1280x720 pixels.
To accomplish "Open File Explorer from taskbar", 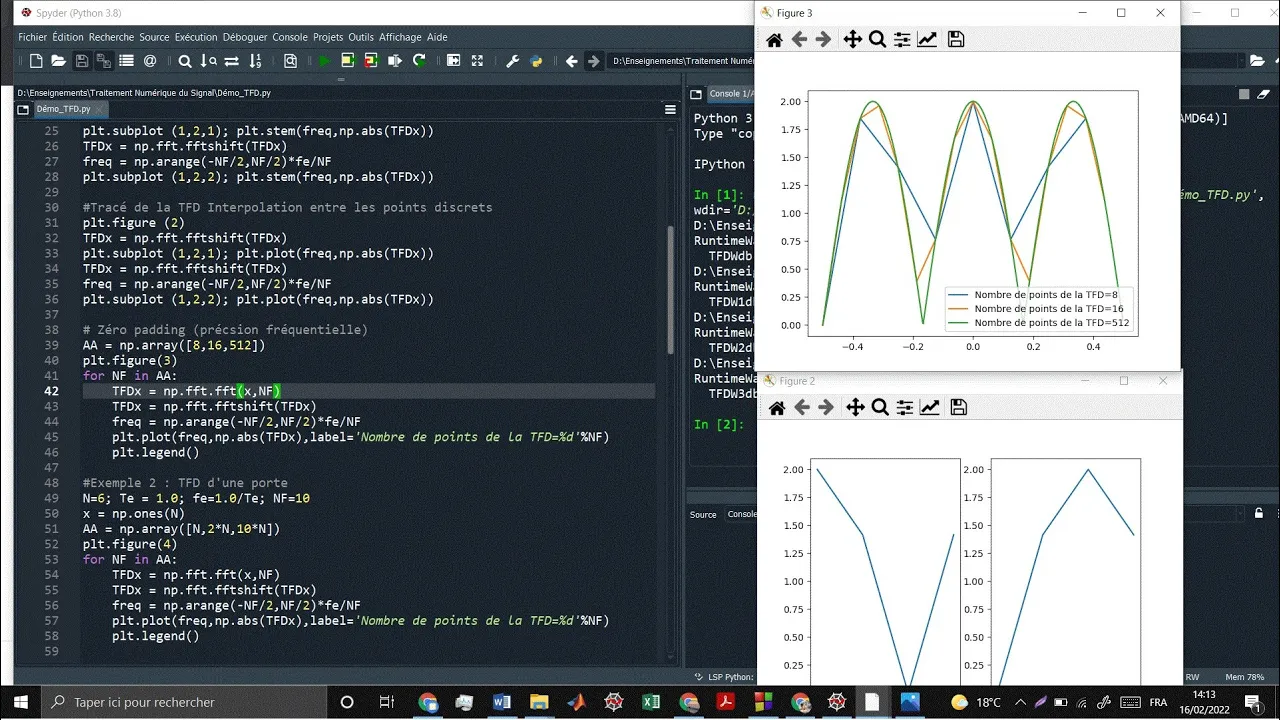I will [539, 702].
